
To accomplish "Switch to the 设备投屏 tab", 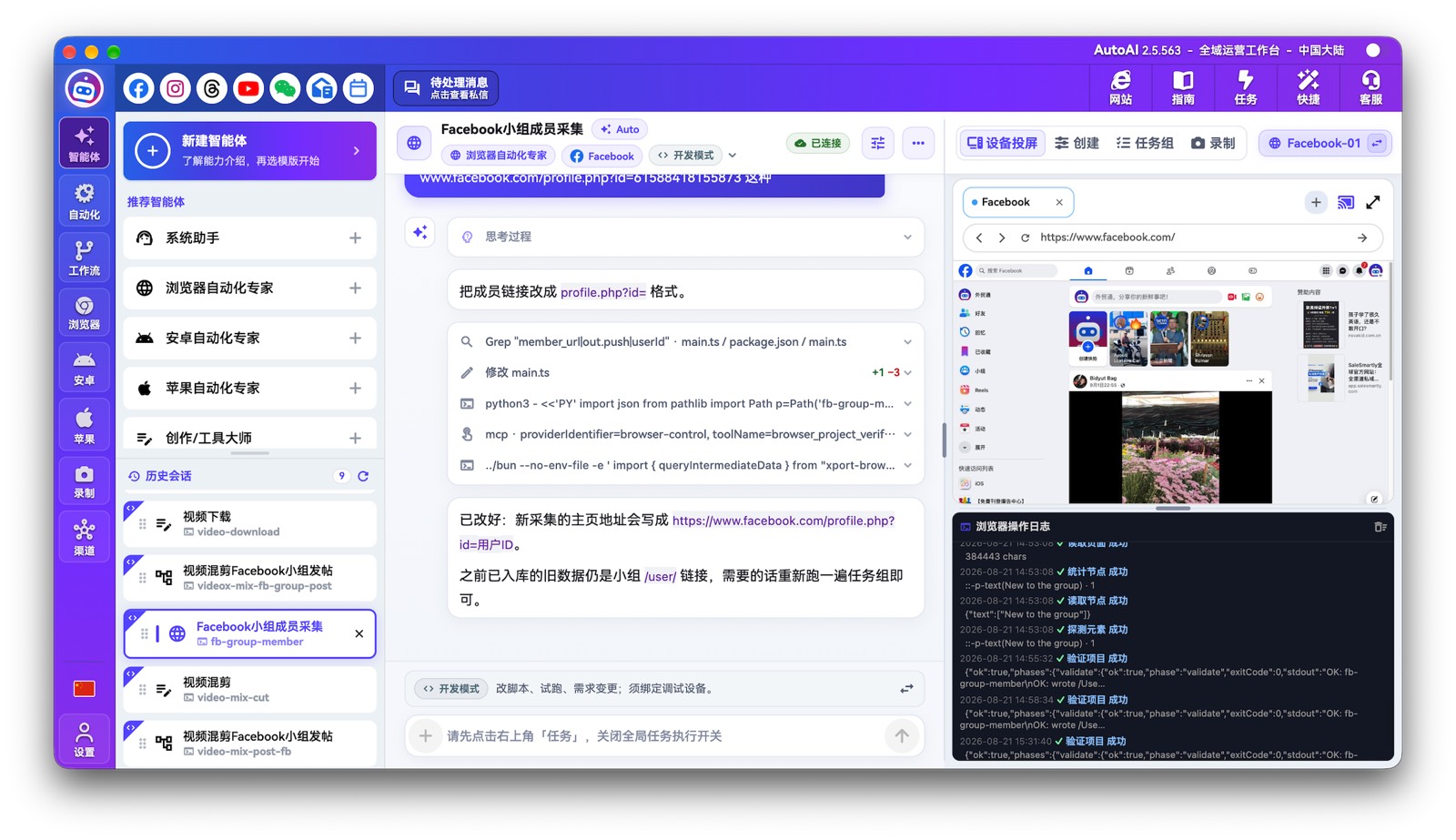I will coord(1002,143).
